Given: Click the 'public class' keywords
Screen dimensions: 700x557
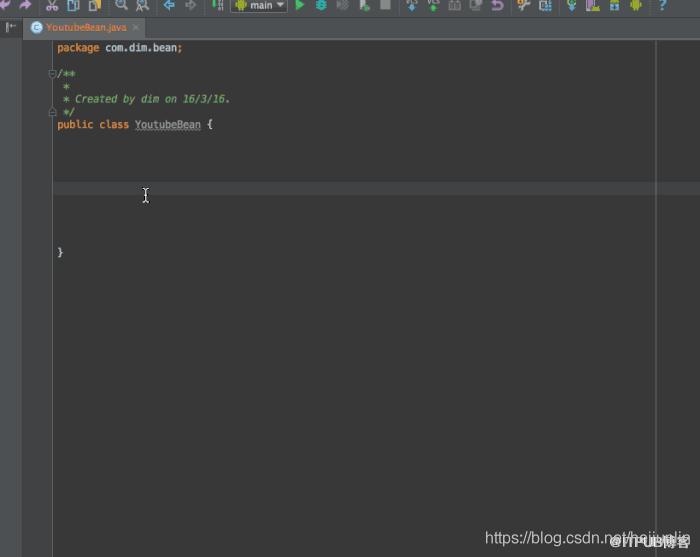Looking at the screenshot, I should pyautogui.click(x=93, y=125).
